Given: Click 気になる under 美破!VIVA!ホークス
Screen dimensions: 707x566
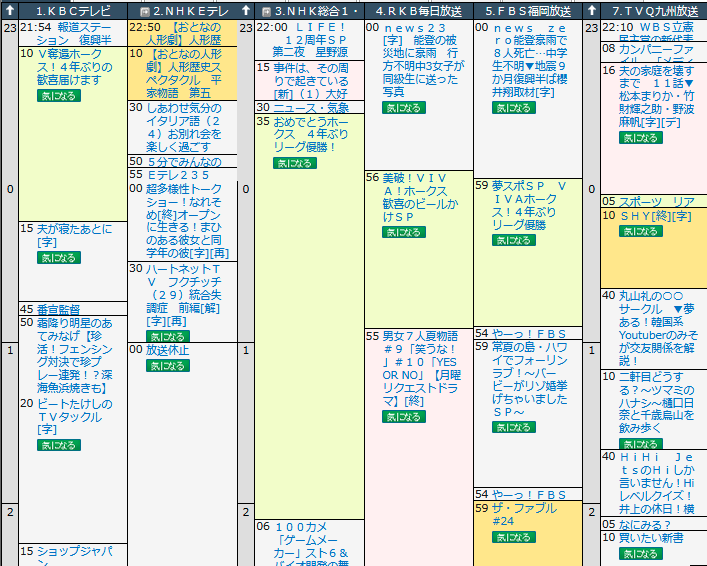Looking at the screenshot, I should [404, 232].
